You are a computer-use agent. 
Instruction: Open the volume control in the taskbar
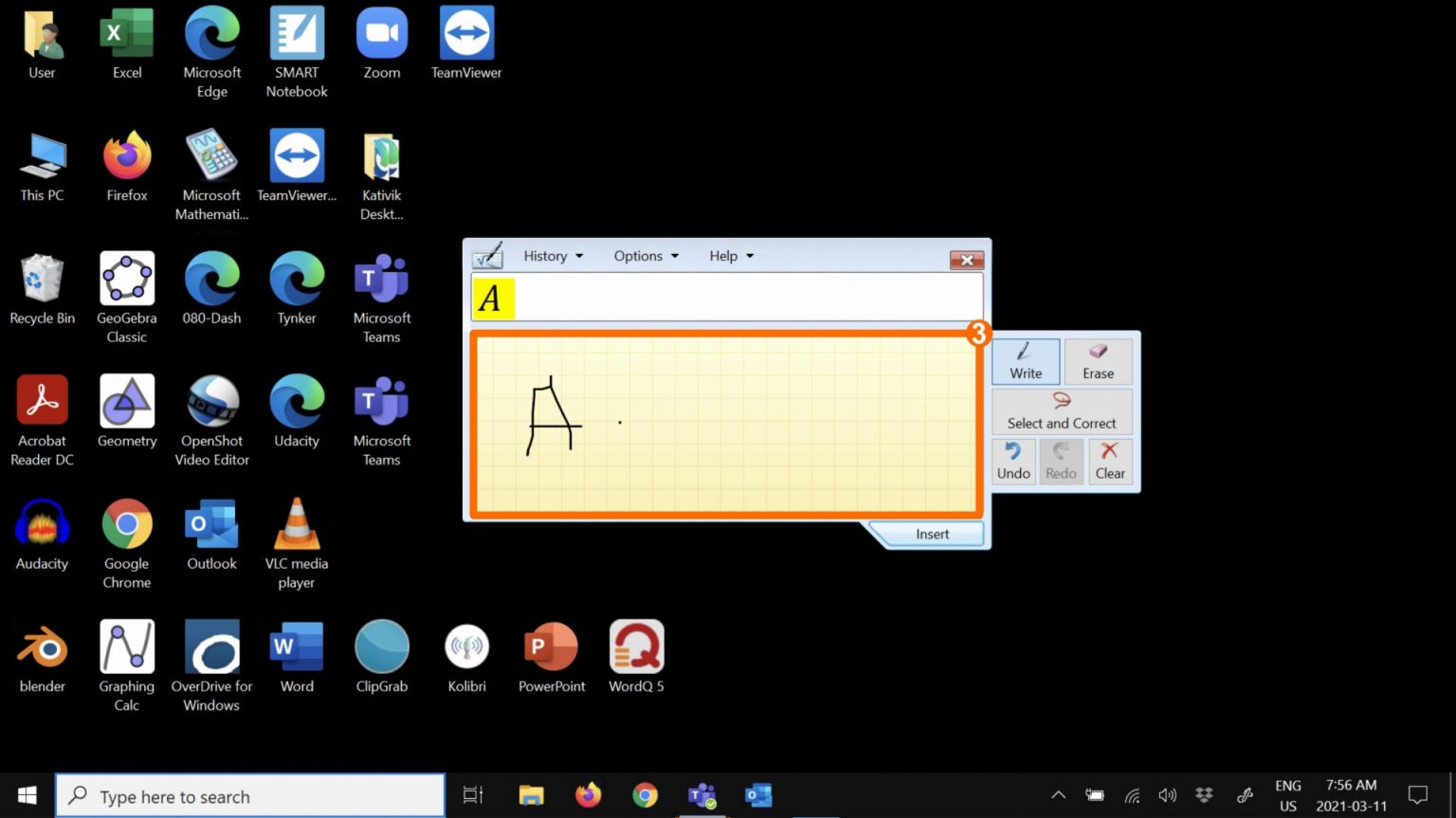pos(1168,795)
